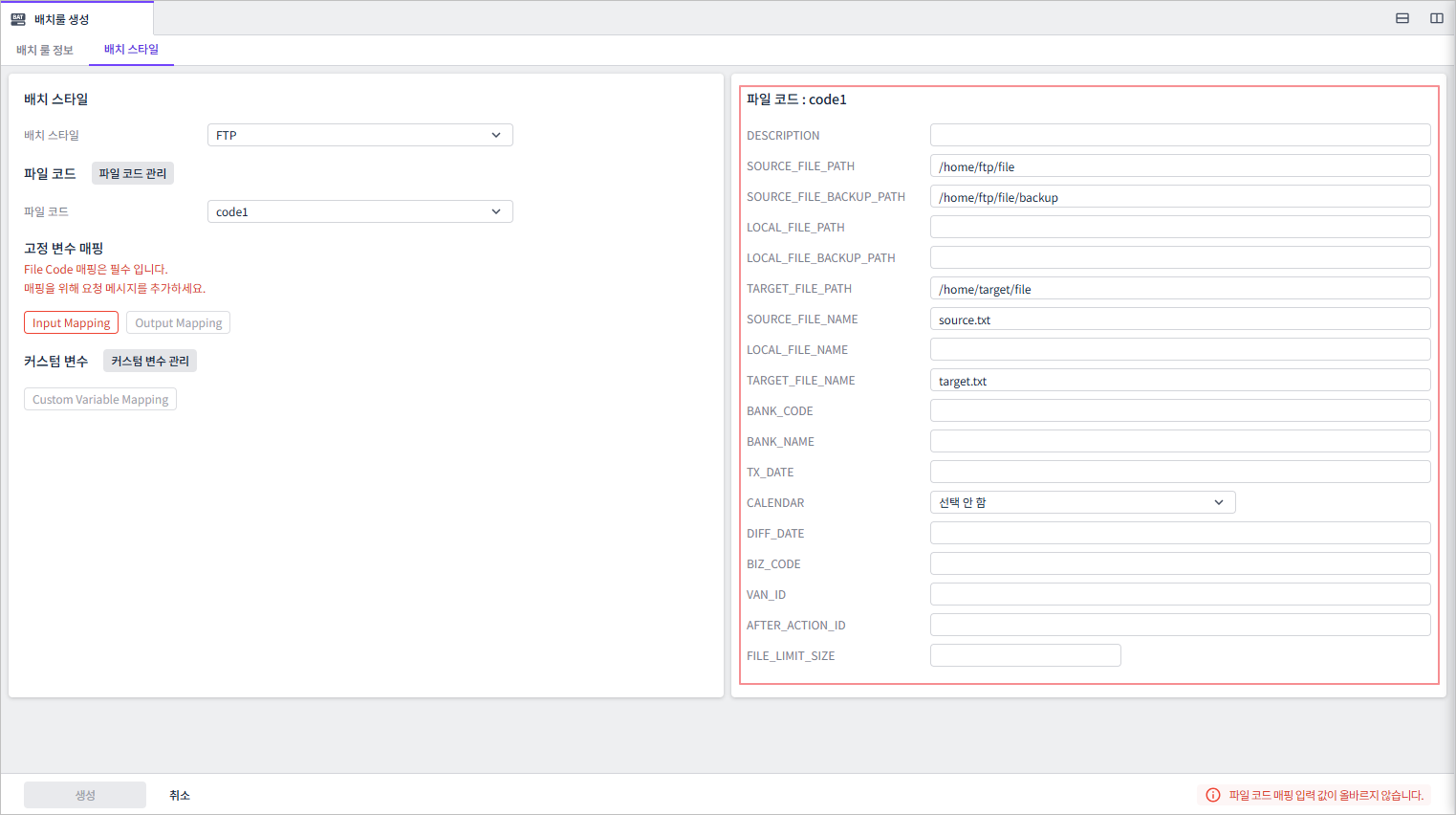Click the Custom Variable Mapping button
Image resolution: width=1456 pixels, height=815 pixels.
pyautogui.click(x=100, y=399)
